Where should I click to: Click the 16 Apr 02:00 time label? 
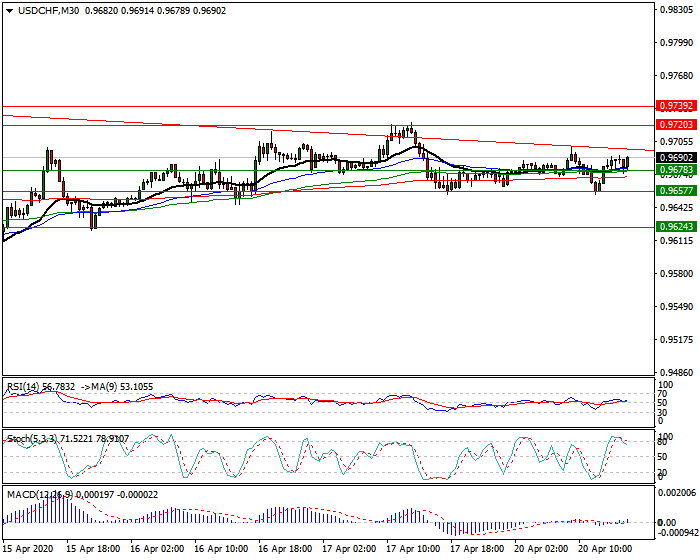pos(157,548)
